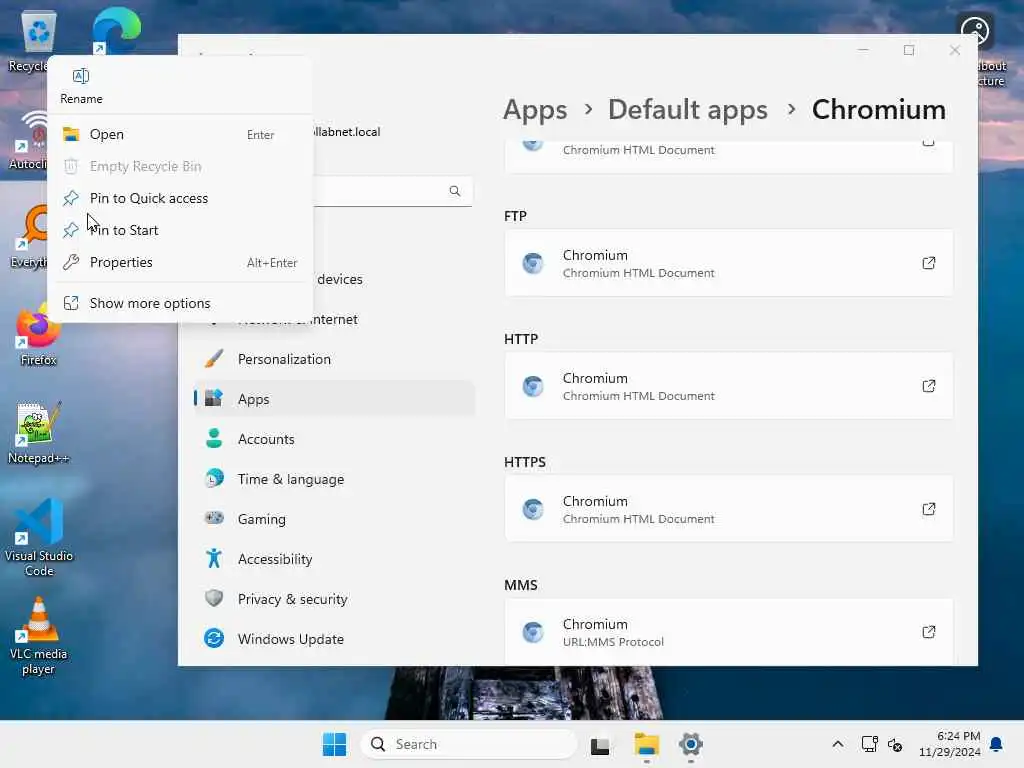
Task: Open the FTP Chromium default app card
Action: 728,263
